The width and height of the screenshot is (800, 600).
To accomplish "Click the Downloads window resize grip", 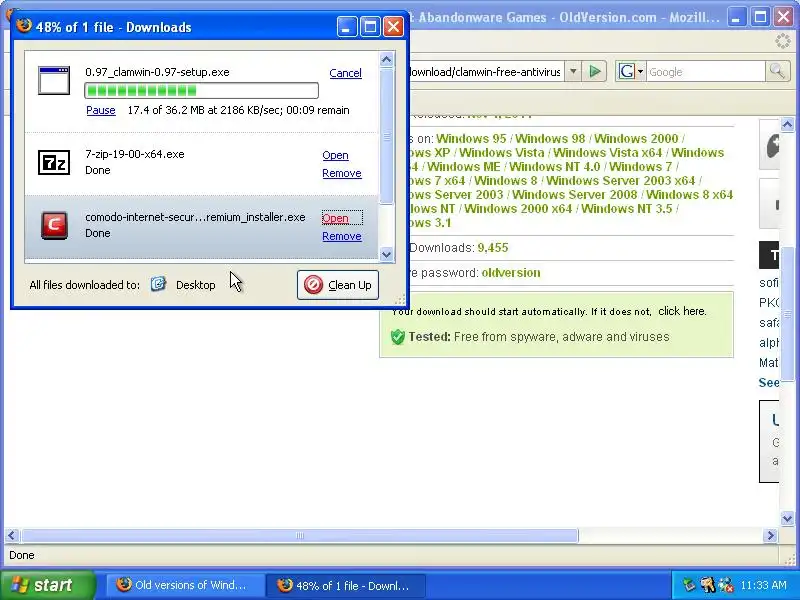I will coord(400,299).
